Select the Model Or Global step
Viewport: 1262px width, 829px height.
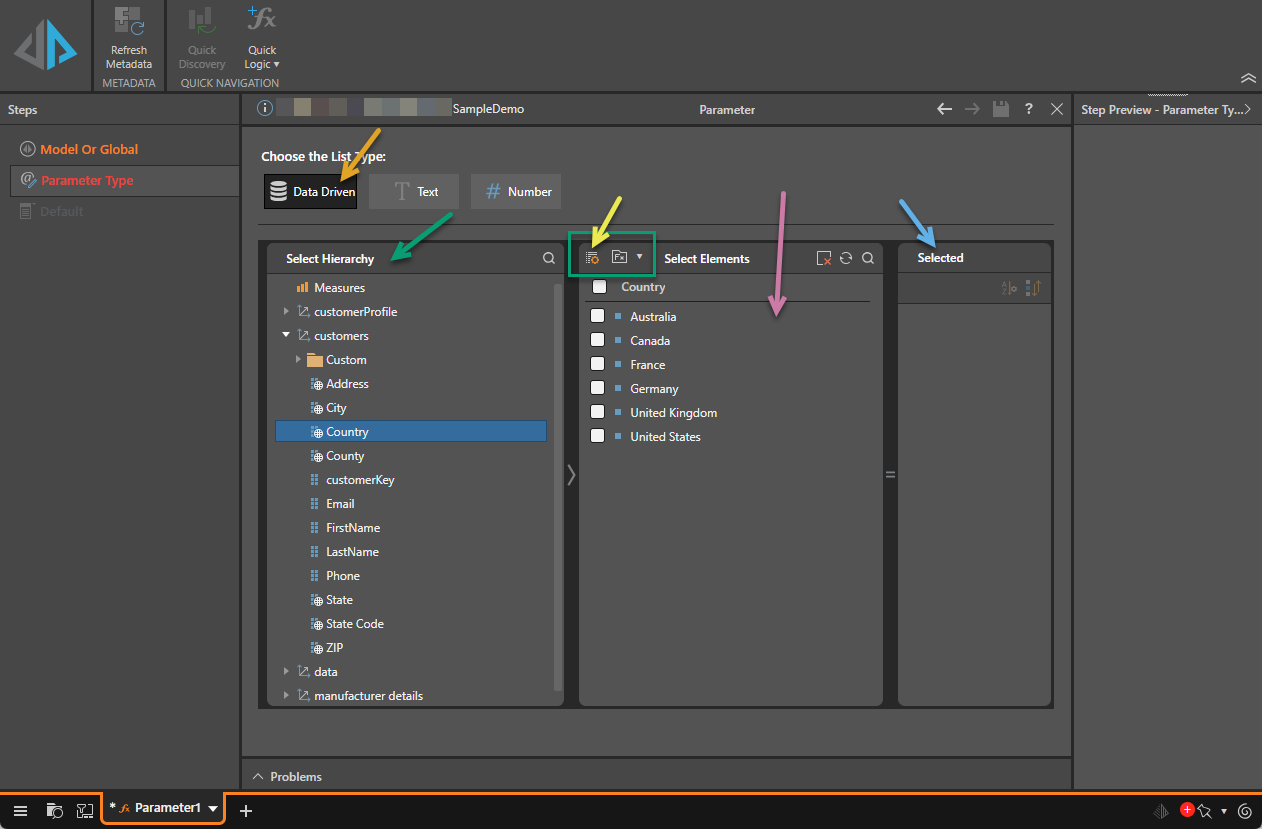(x=89, y=149)
